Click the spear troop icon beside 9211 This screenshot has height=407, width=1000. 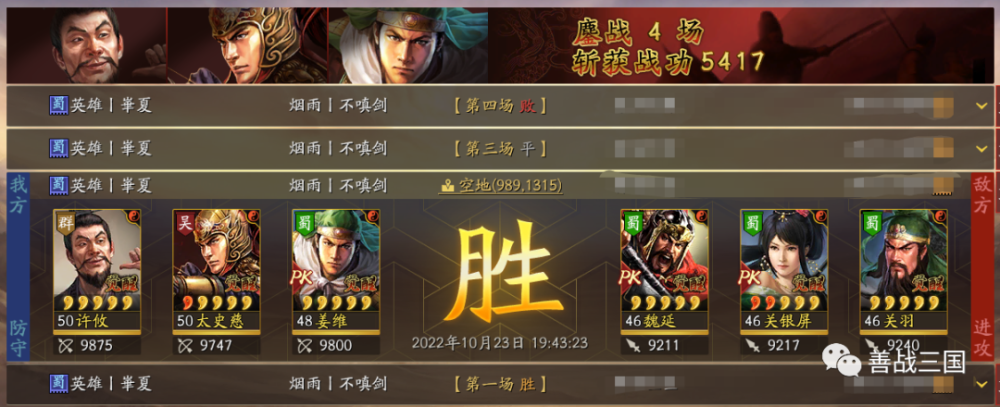coord(633,346)
